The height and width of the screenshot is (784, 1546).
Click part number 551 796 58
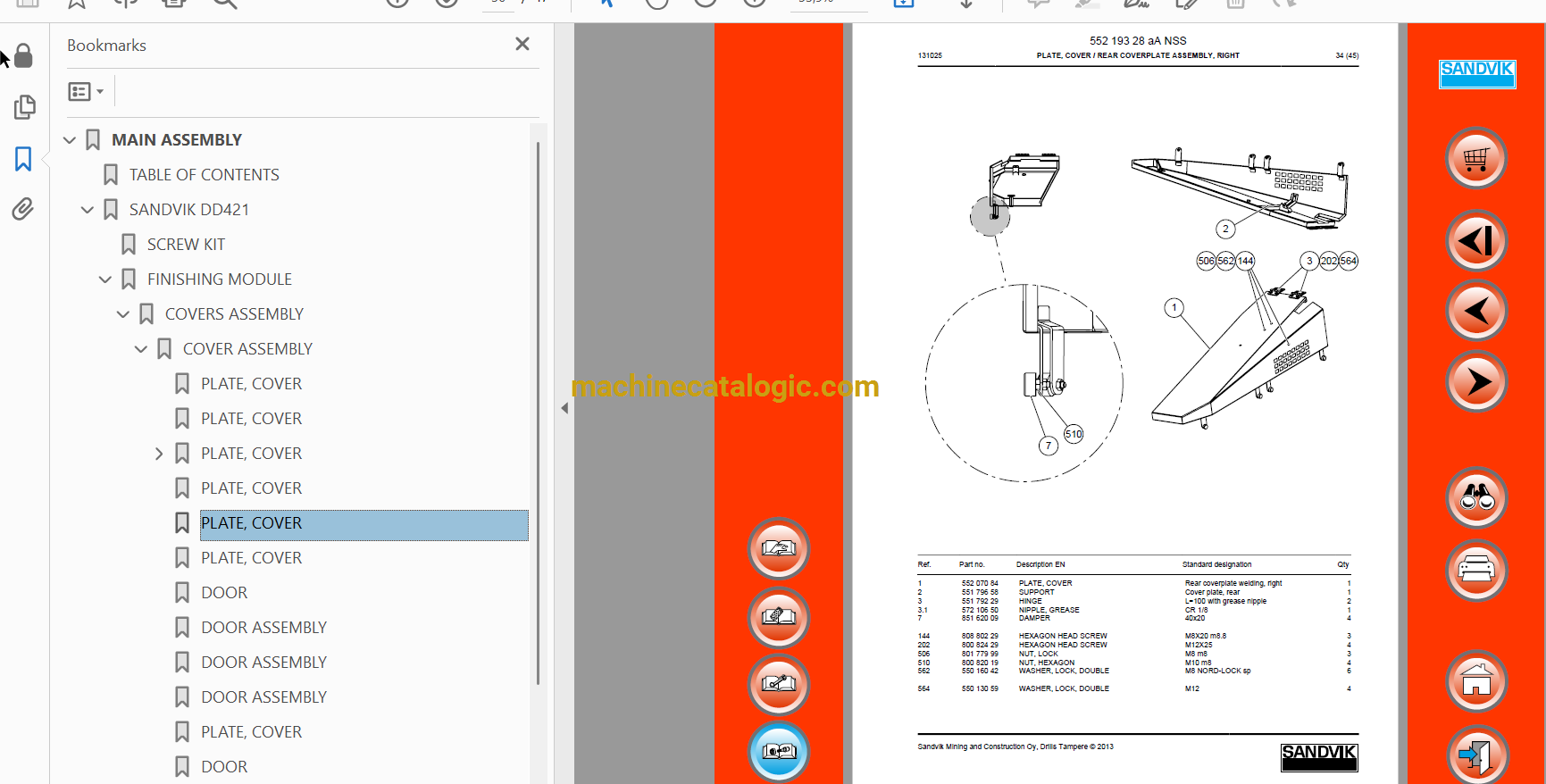[x=980, y=592]
